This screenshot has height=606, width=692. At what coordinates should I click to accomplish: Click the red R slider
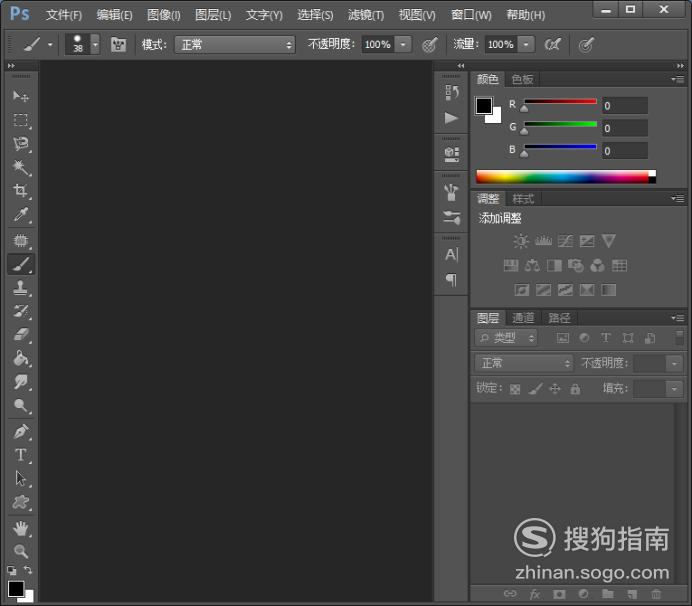tap(560, 104)
